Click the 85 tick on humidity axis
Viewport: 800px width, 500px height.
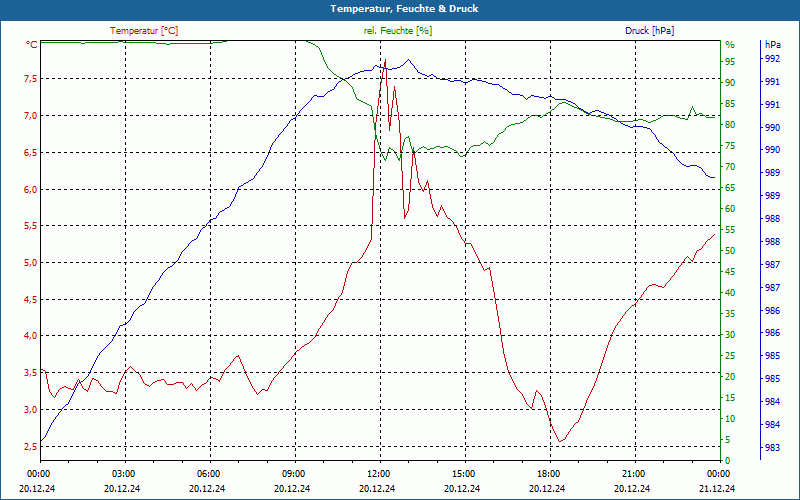pyautogui.click(x=730, y=104)
